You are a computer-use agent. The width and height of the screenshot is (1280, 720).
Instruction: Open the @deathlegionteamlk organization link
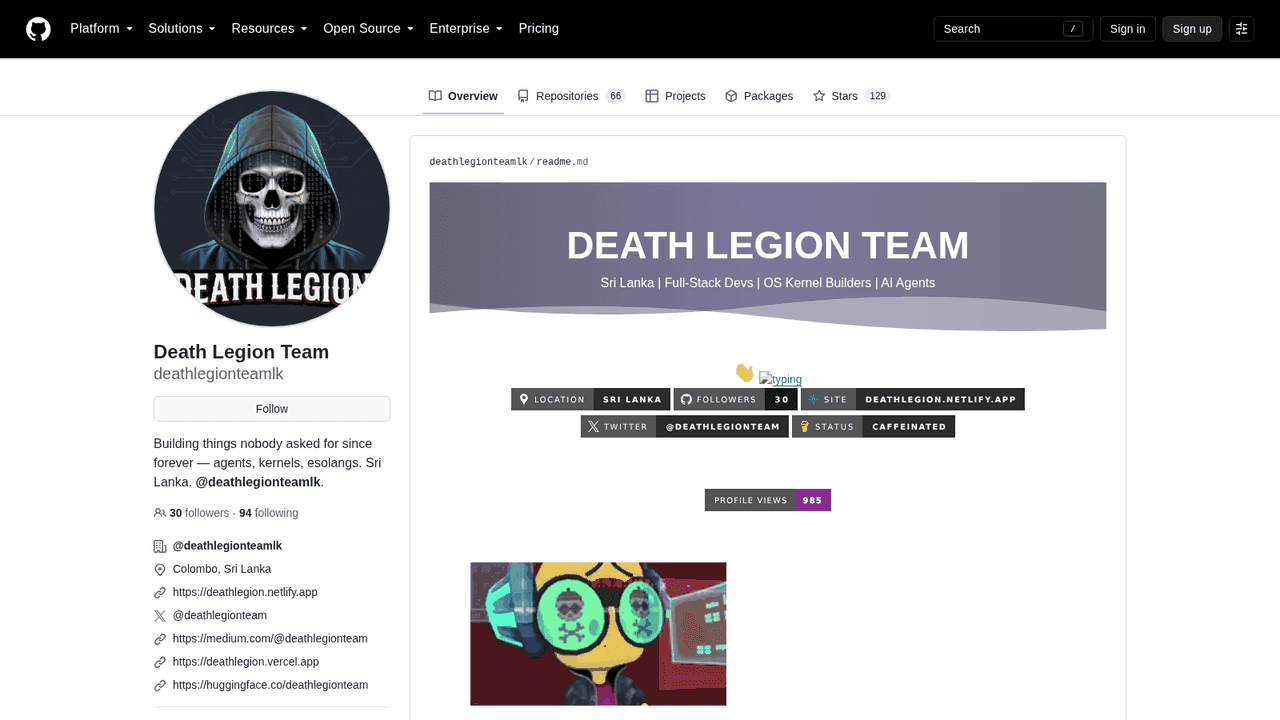click(x=227, y=546)
